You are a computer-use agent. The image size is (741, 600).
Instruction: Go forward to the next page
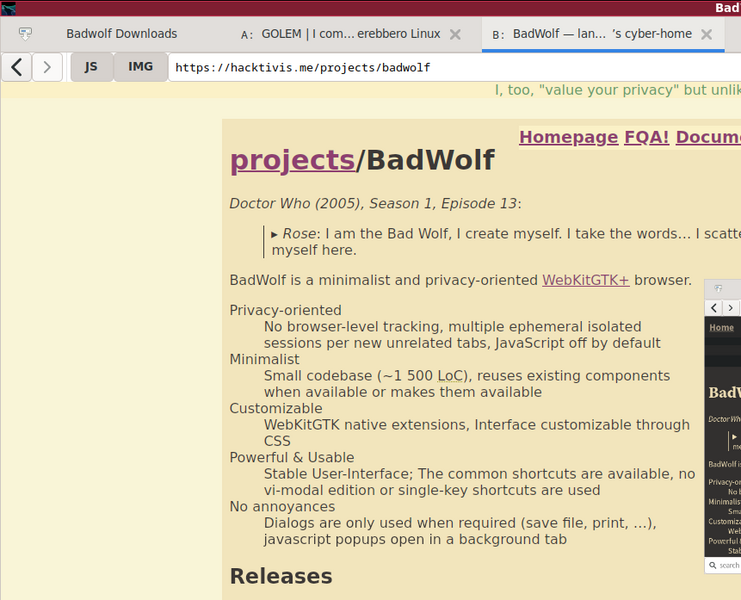click(47, 67)
